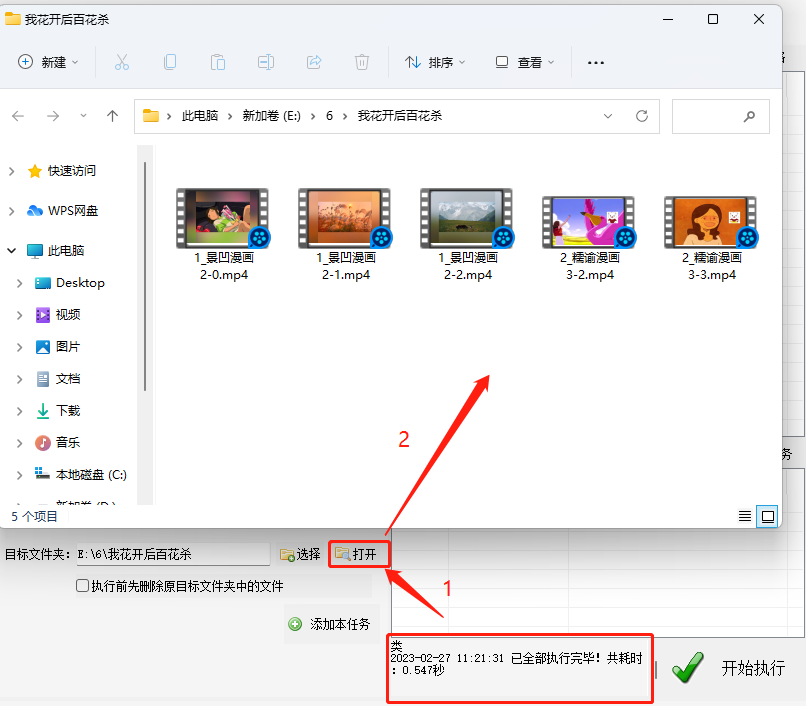Click 我花开后百花杀 in the breadcrumb
Image resolution: width=806 pixels, height=706 pixels.
pos(400,116)
